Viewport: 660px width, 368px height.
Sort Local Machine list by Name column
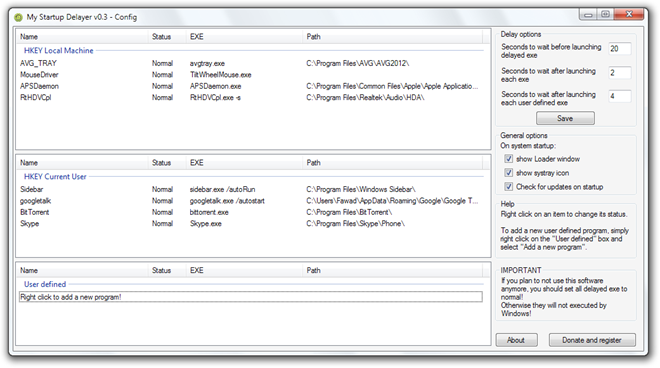tap(82, 37)
